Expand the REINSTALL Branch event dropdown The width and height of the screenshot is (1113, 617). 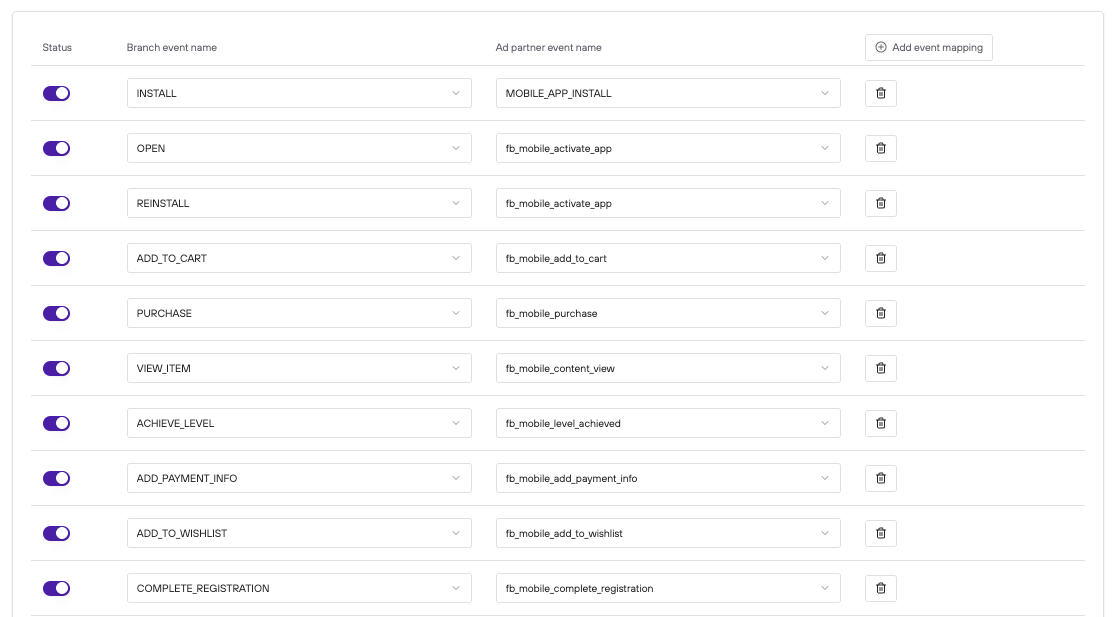299,203
